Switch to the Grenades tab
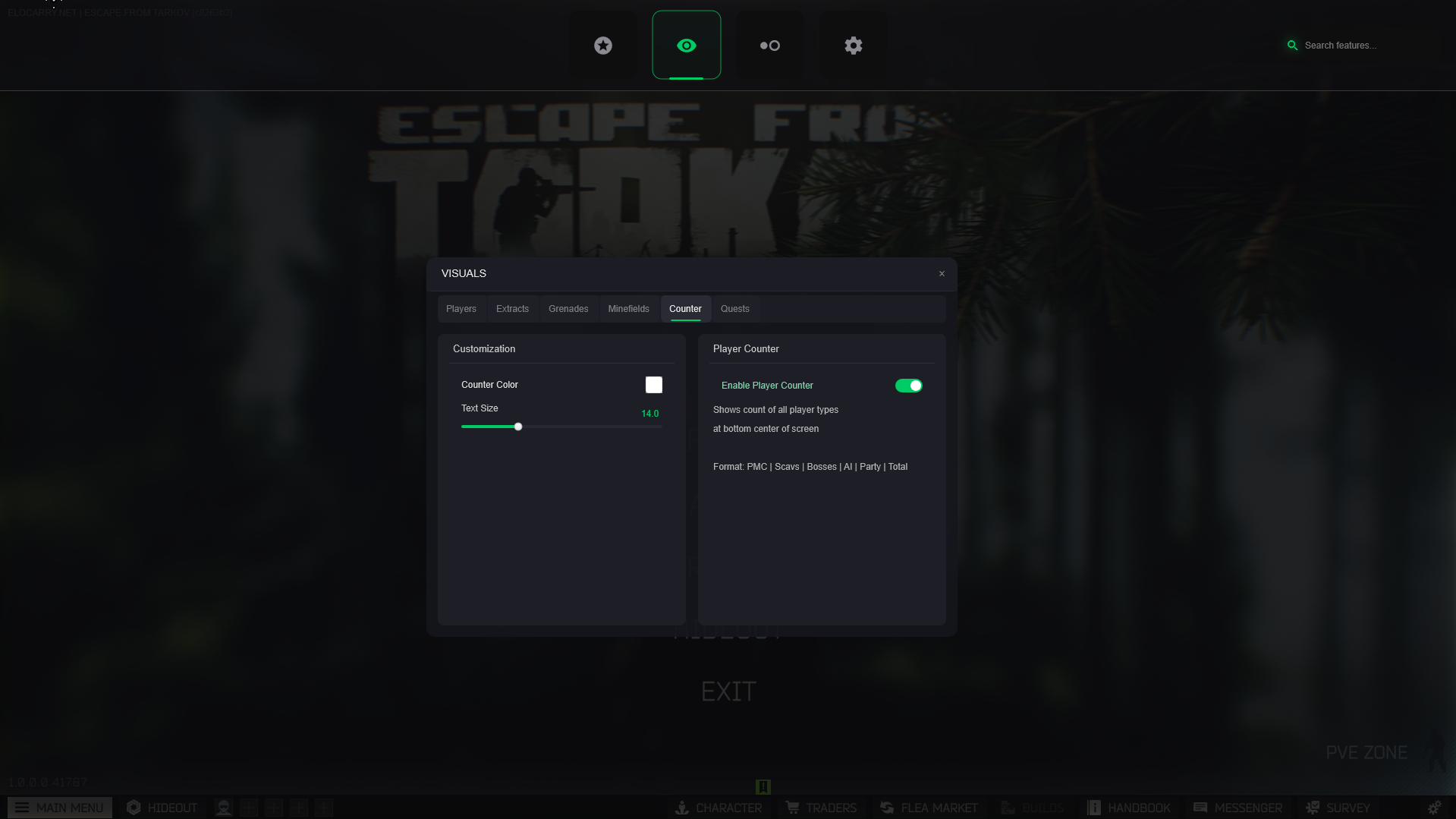The height and width of the screenshot is (819, 1456). tap(568, 309)
